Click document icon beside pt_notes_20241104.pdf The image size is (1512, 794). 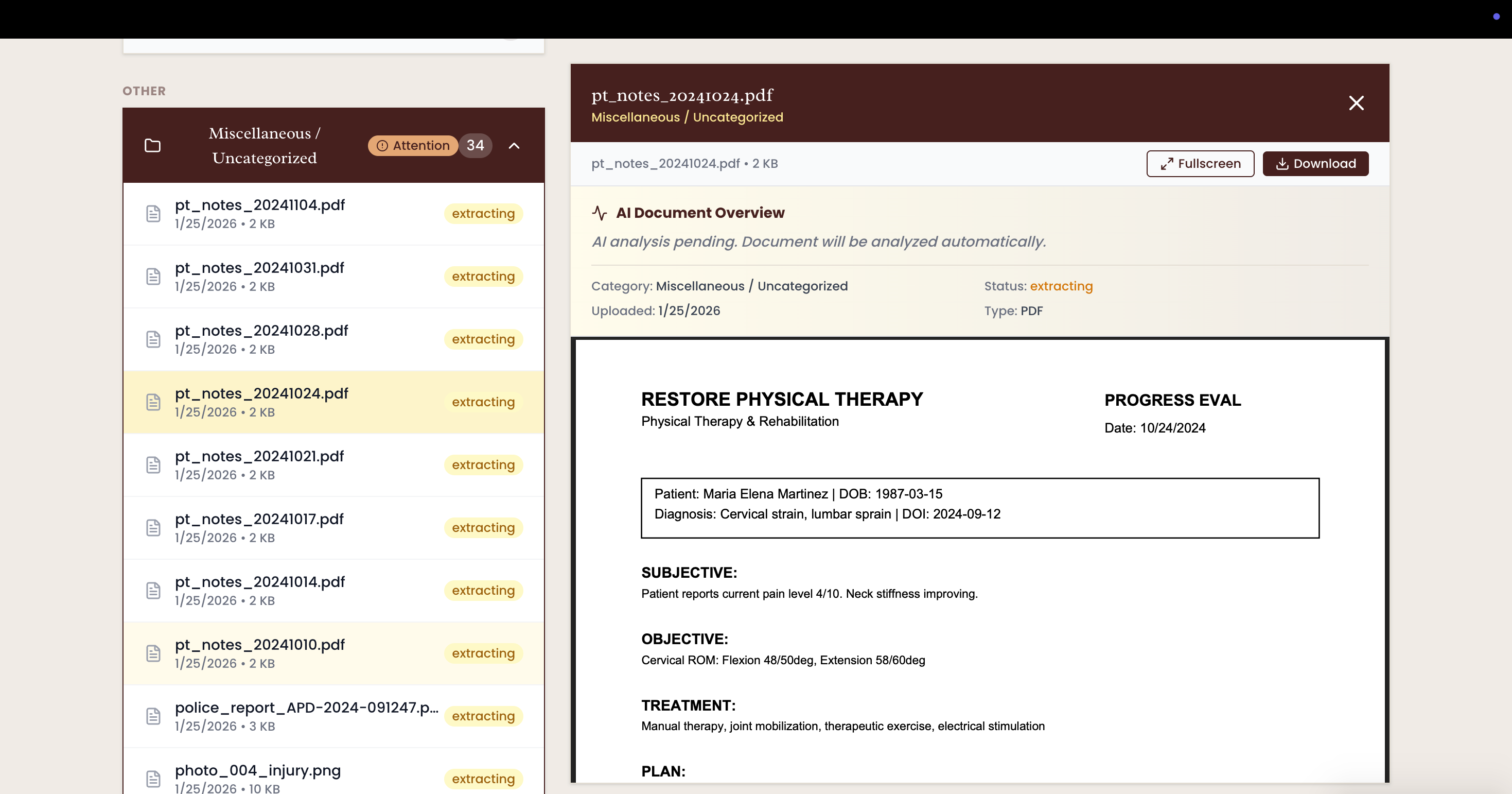(153, 214)
